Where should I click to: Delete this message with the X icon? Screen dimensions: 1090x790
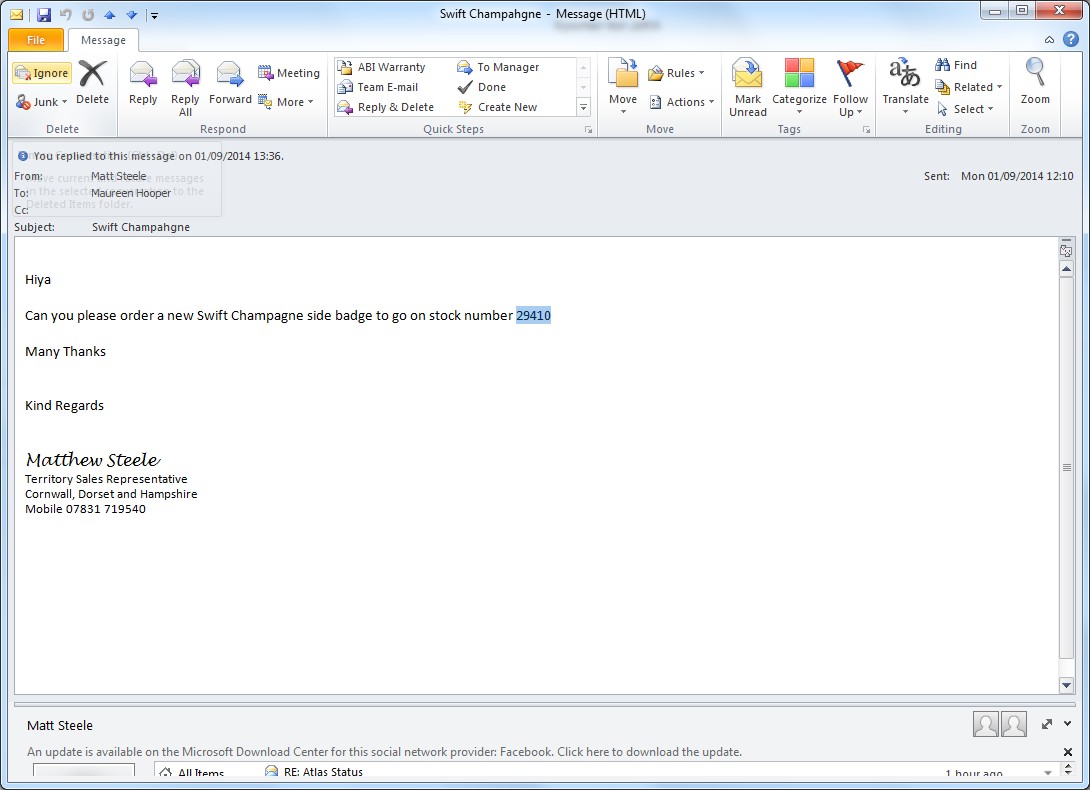[x=92, y=83]
